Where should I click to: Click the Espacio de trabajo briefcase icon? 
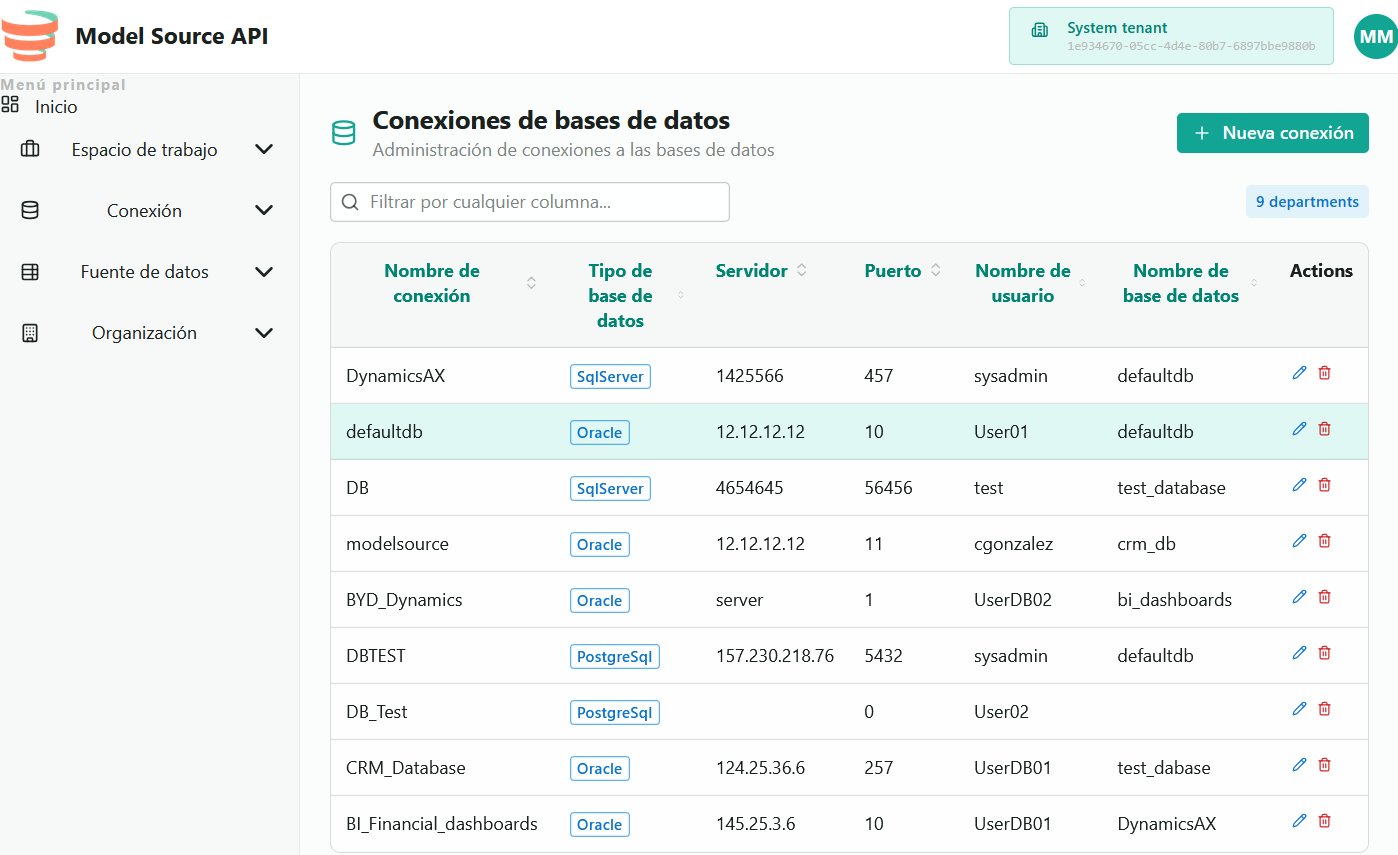pyautogui.click(x=30, y=150)
